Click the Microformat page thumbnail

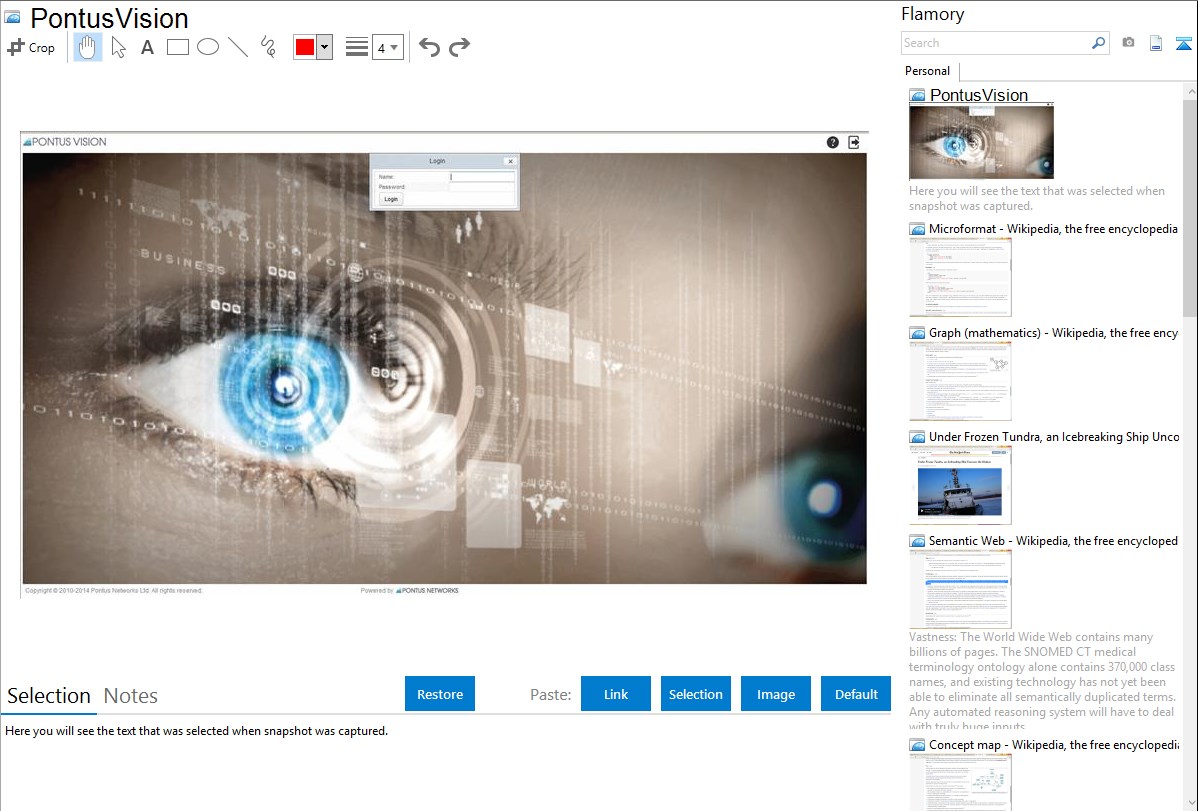coord(960,277)
